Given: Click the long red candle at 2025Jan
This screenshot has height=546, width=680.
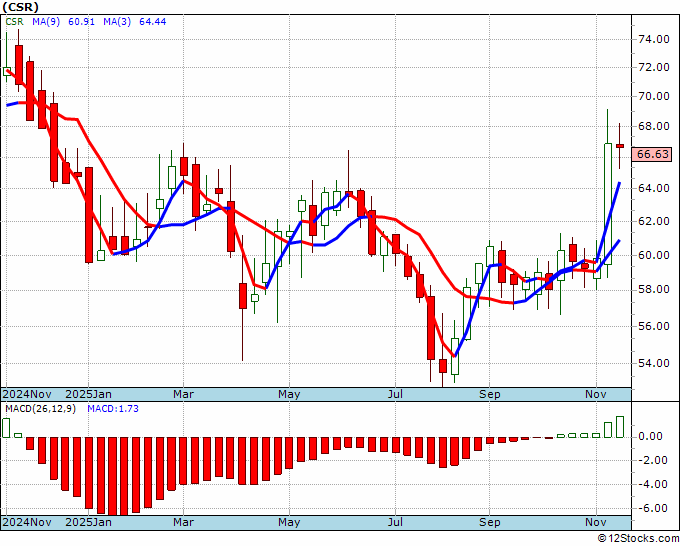Looking at the screenshot, I should pos(89,215).
